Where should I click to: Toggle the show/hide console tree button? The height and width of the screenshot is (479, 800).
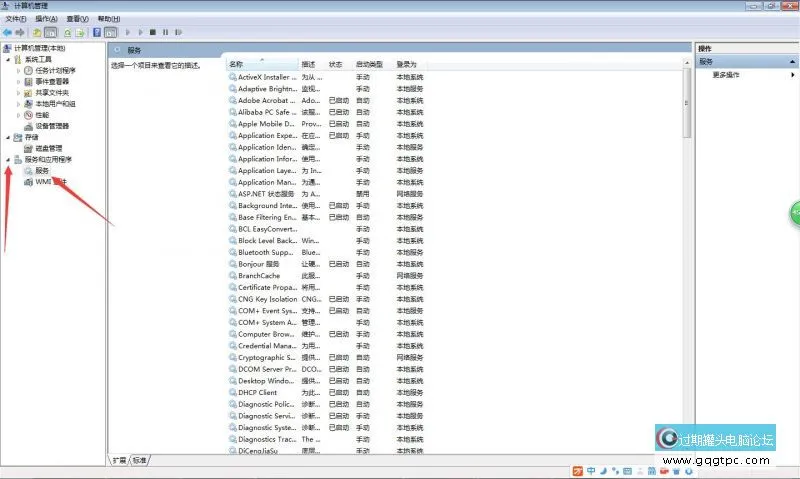[51, 32]
